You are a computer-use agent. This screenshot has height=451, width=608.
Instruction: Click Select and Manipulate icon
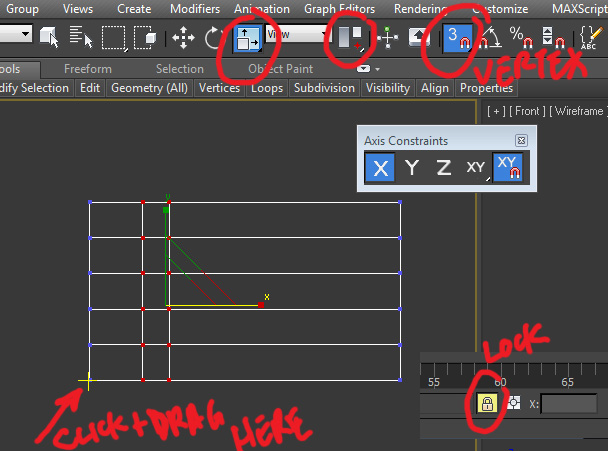coord(388,38)
